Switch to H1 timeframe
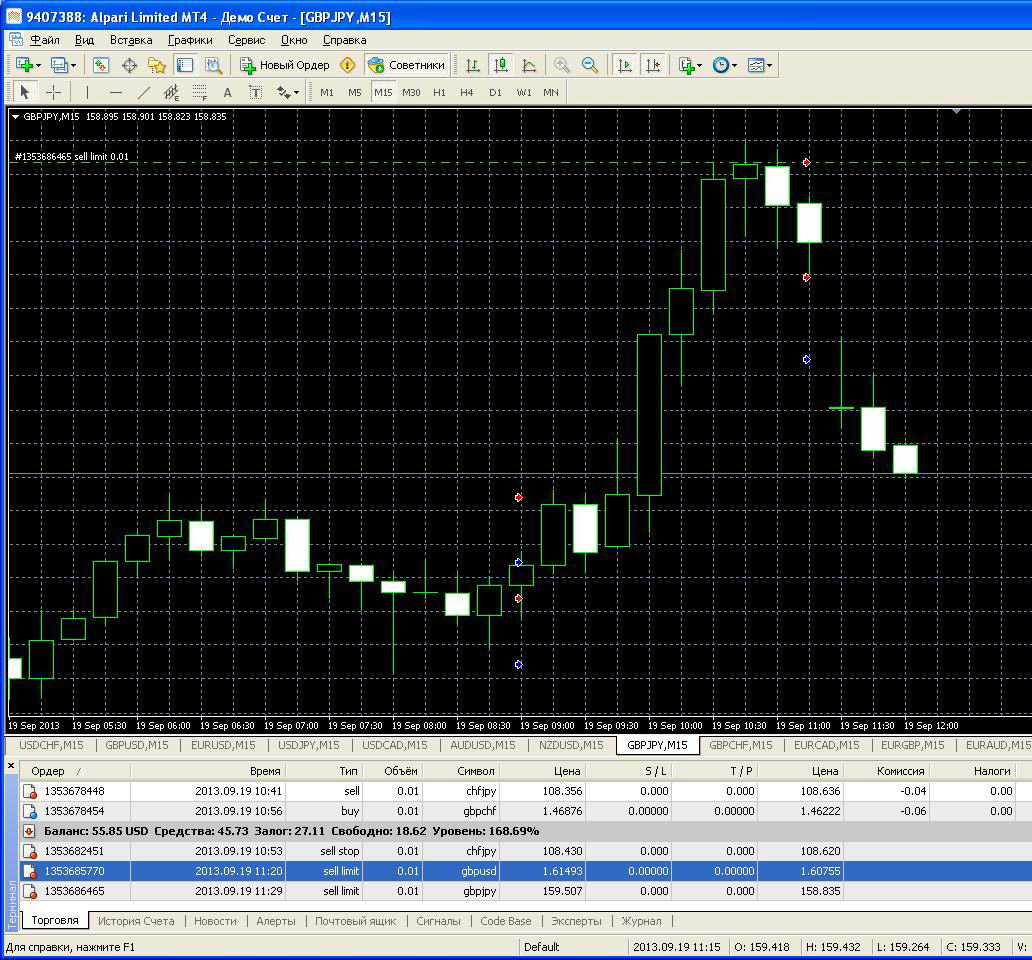Screen dimensions: 1032x960 440,93
